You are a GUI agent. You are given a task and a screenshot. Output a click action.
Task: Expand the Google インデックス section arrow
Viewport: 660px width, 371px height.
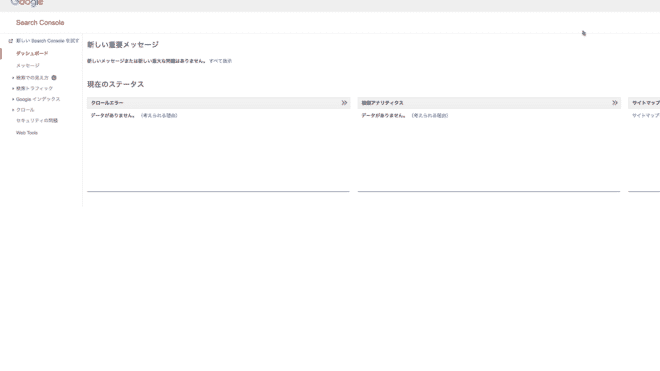(13, 99)
